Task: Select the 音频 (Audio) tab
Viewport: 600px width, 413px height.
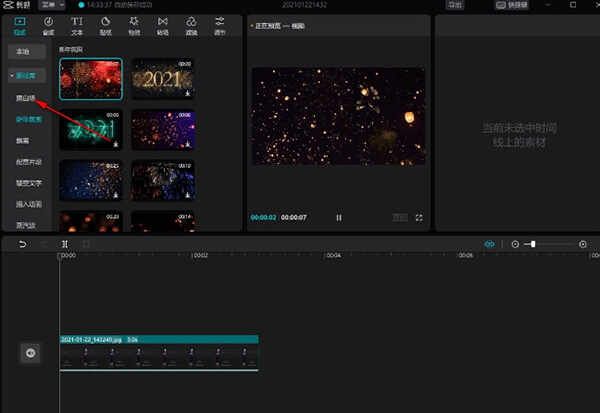Action: click(48, 26)
